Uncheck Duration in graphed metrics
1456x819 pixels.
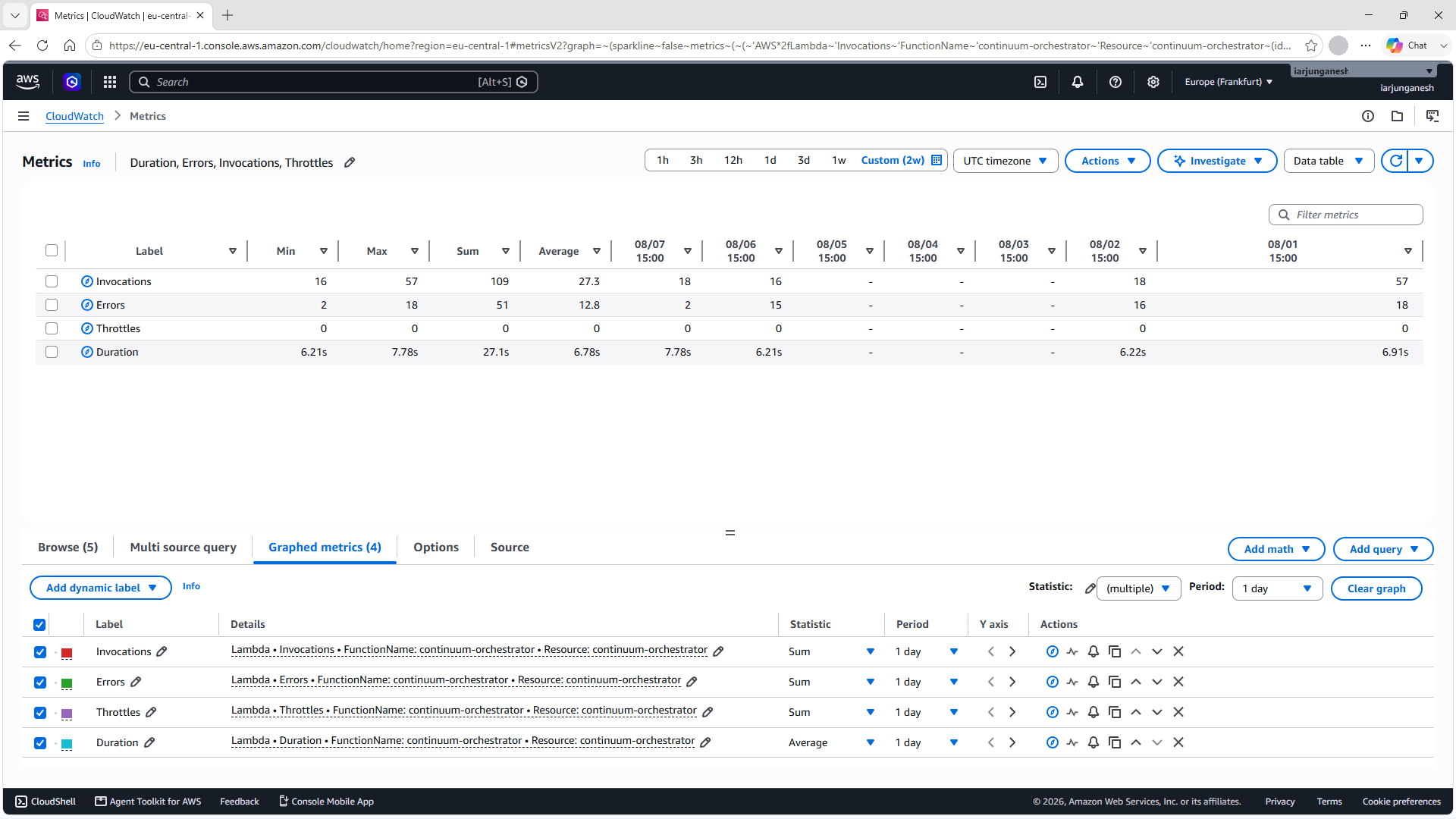tap(40, 743)
